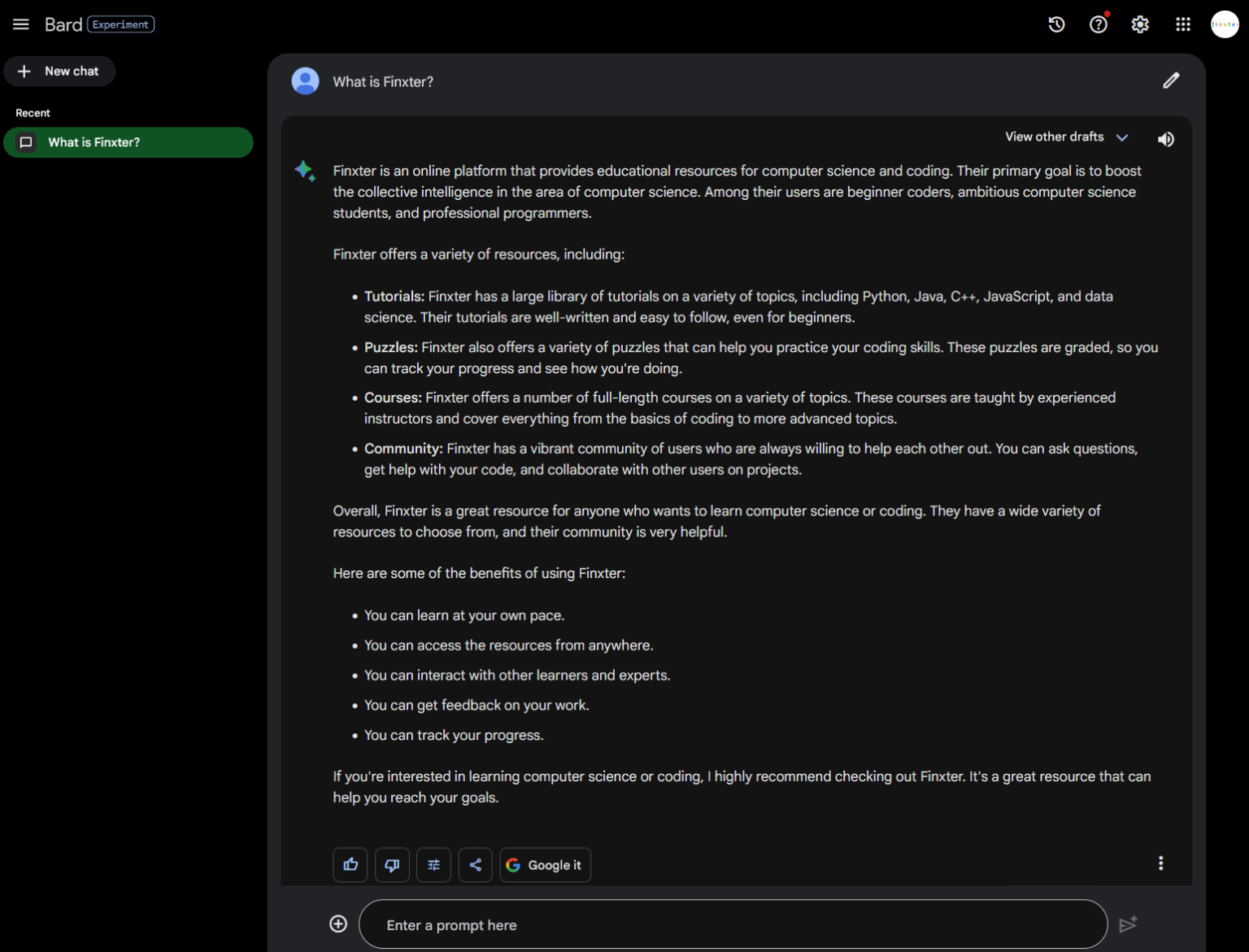The height and width of the screenshot is (952, 1249).
Task: Submit the prompt with the send icon
Action: (x=1129, y=924)
